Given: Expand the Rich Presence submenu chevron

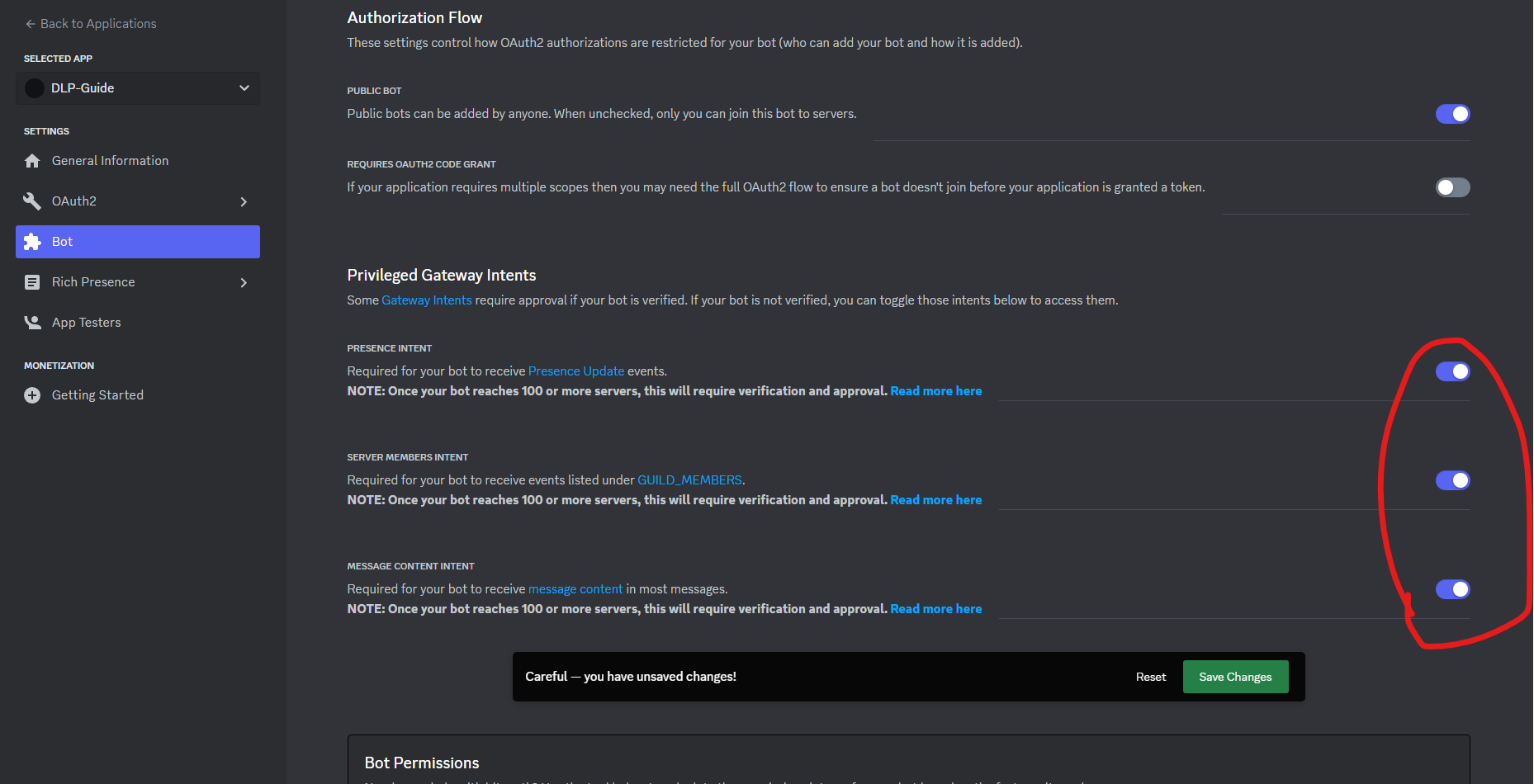Looking at the screenshot, I should point(244,282).
